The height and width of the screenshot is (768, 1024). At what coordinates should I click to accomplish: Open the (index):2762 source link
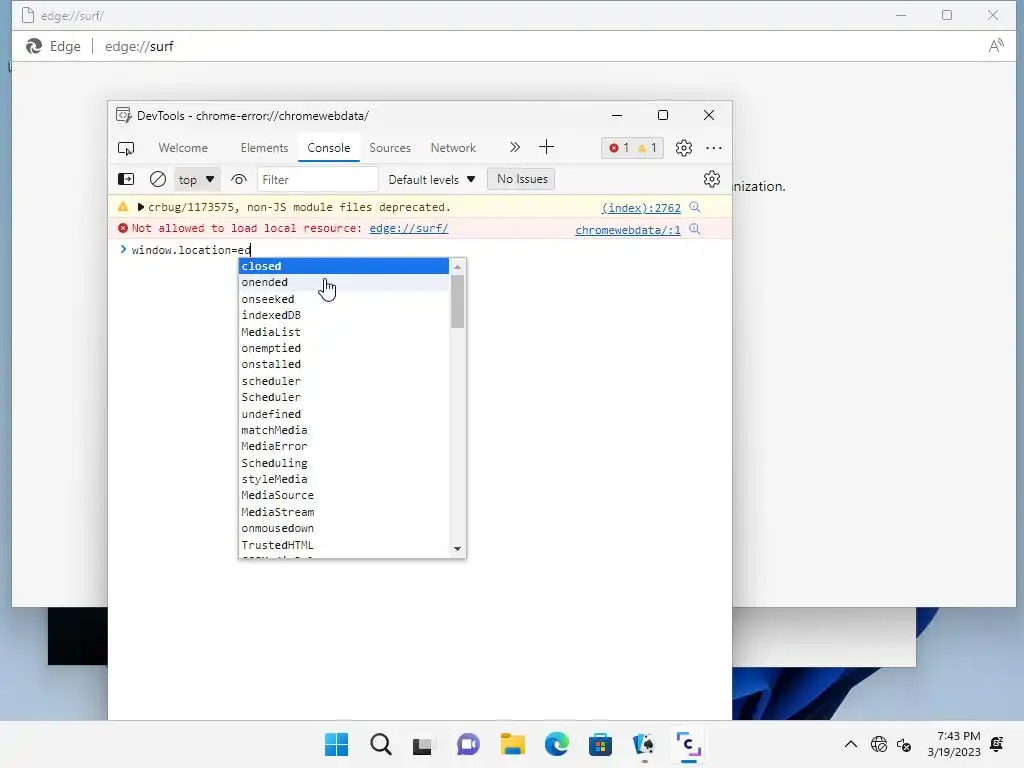point(641,208)
